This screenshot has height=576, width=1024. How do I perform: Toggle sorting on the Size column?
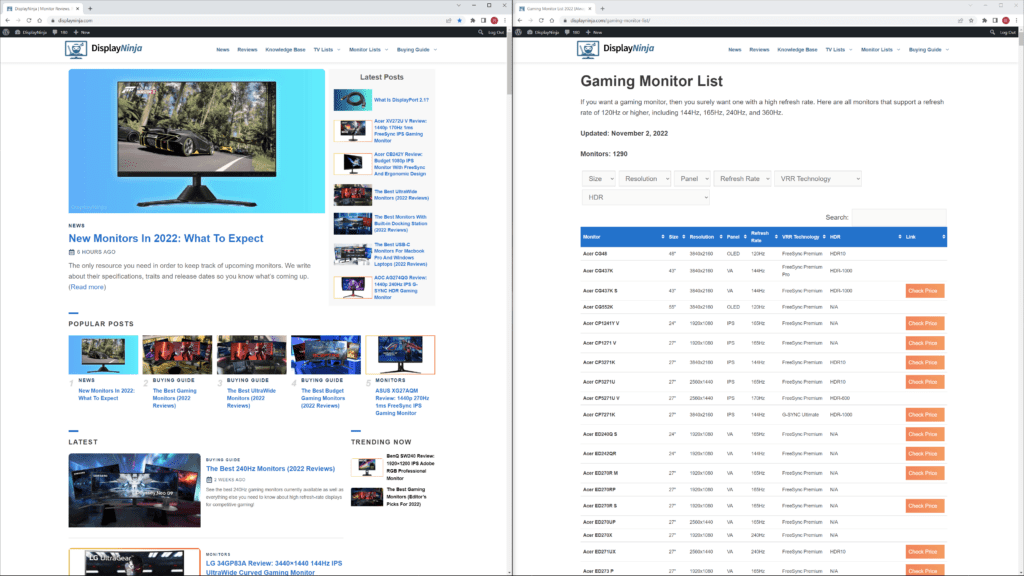[x=675, y=236]
